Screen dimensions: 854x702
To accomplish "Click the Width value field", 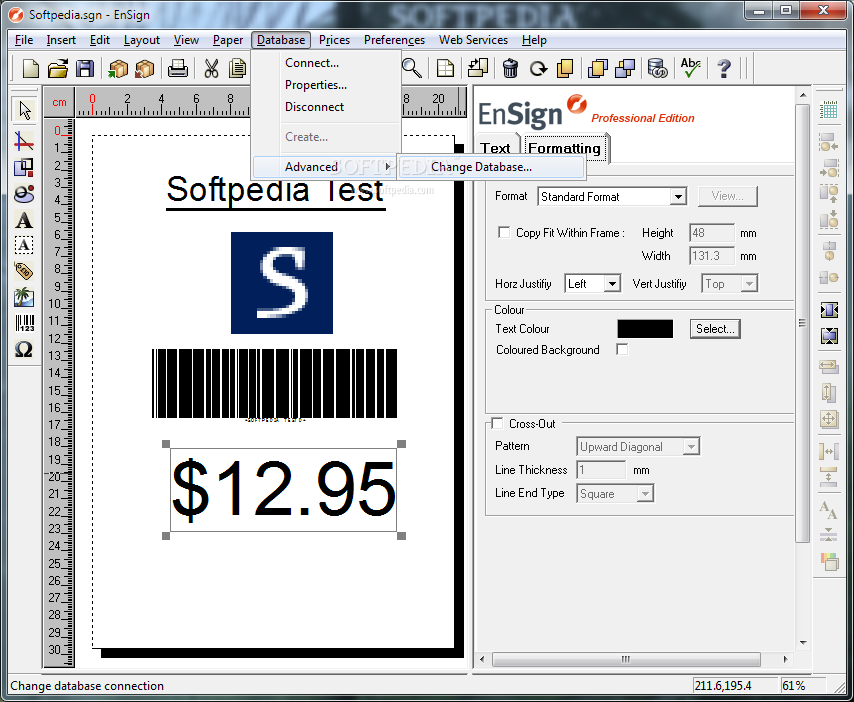I will coord(712,256).
